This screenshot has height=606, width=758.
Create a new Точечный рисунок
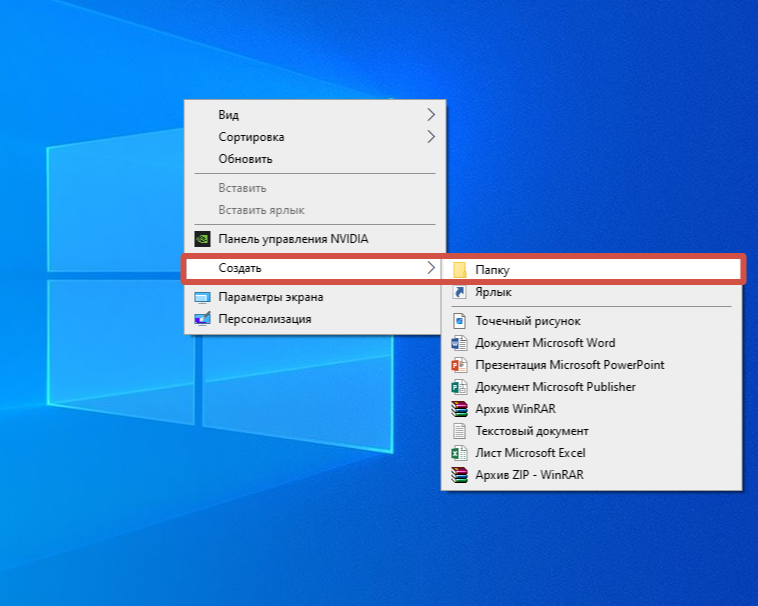[591, 321]
